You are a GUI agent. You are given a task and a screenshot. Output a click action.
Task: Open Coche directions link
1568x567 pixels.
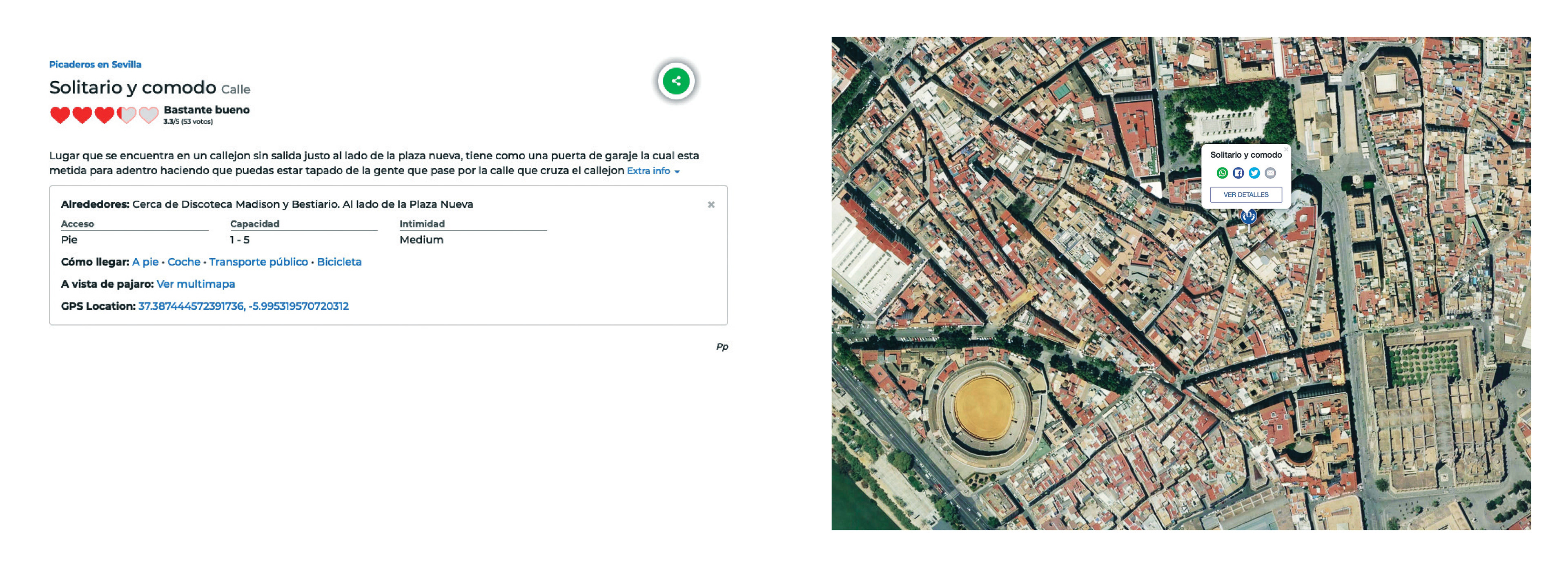pos(183,262)
